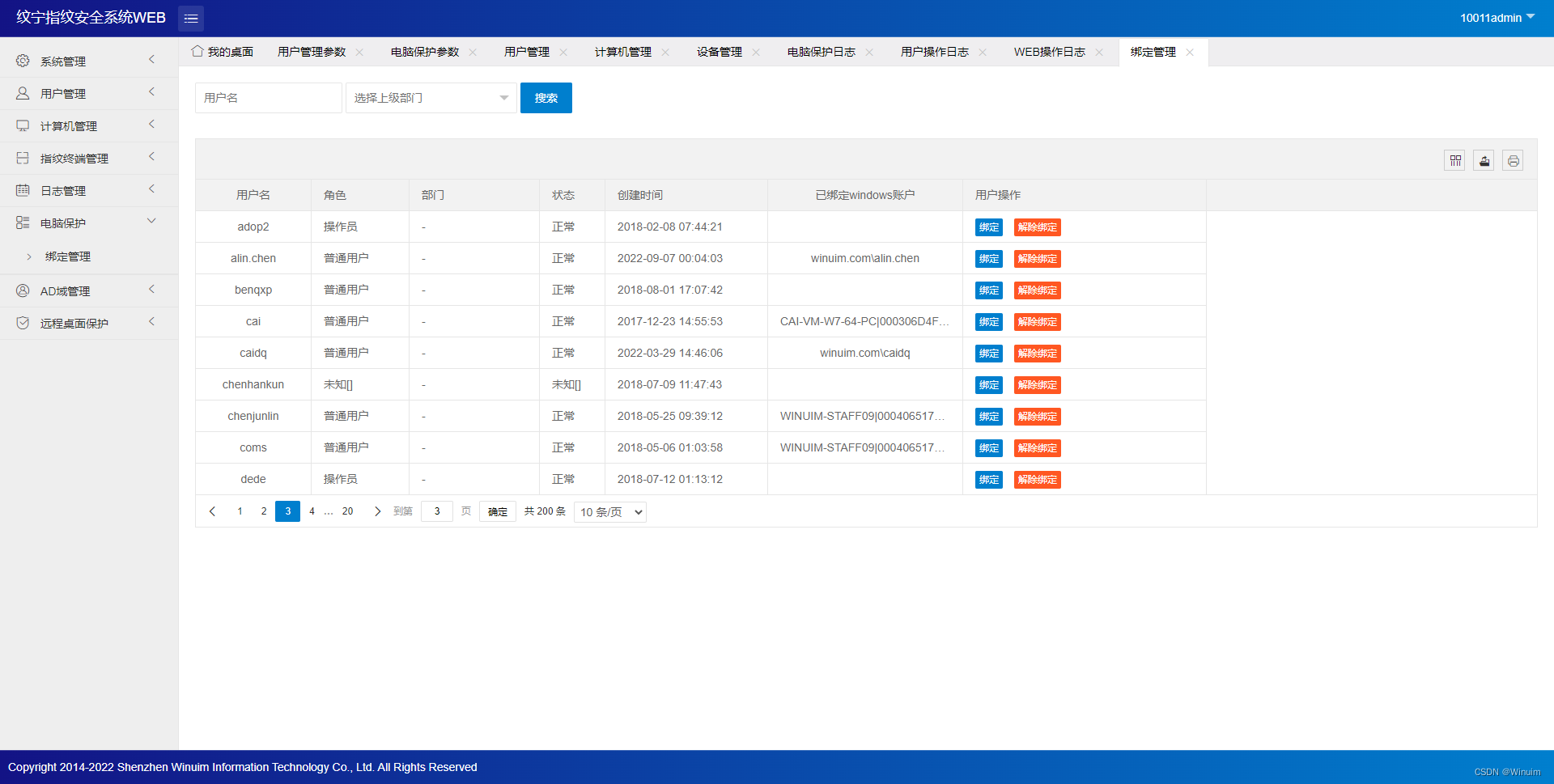
Task: Go to next page arrow
Action: point(377,511)
